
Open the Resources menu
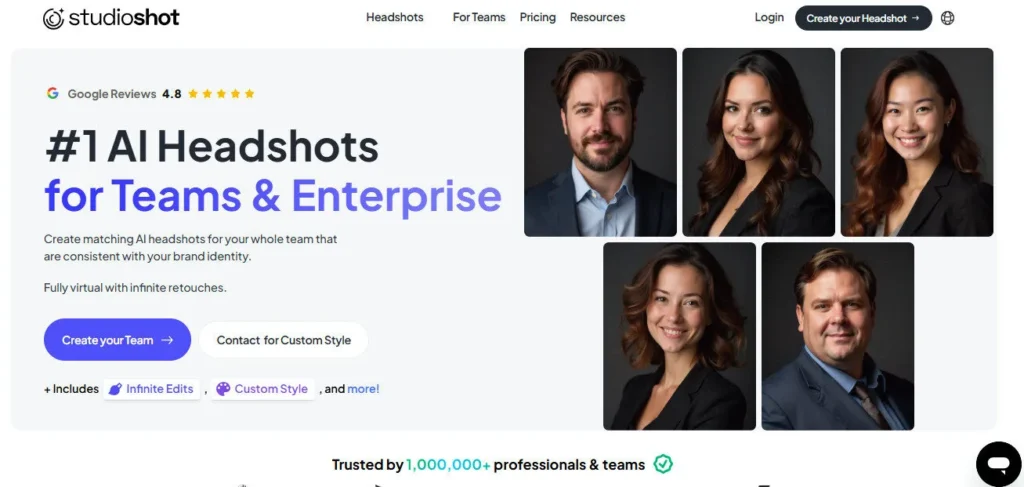pos(597,18)
